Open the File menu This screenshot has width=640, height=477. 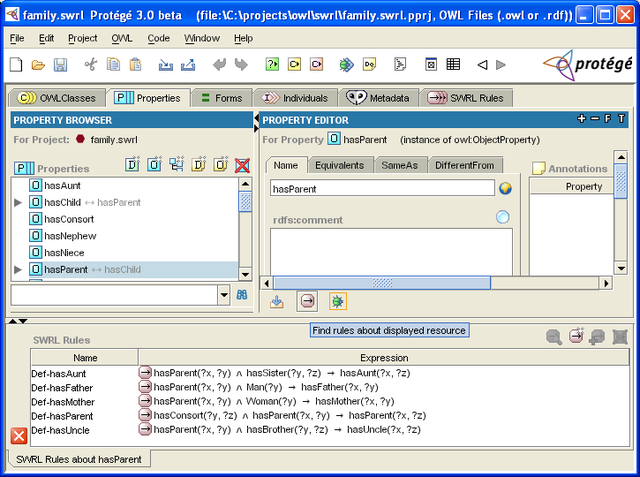17,38
